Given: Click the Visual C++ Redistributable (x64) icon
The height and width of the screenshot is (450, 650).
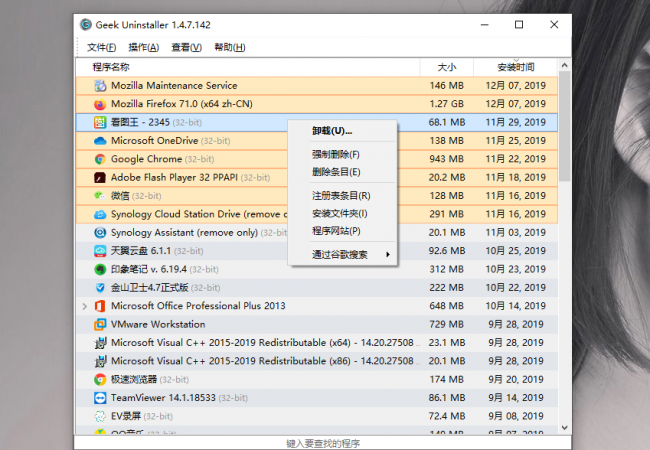Looking at the screenshot, I should [x=100, y=343].
